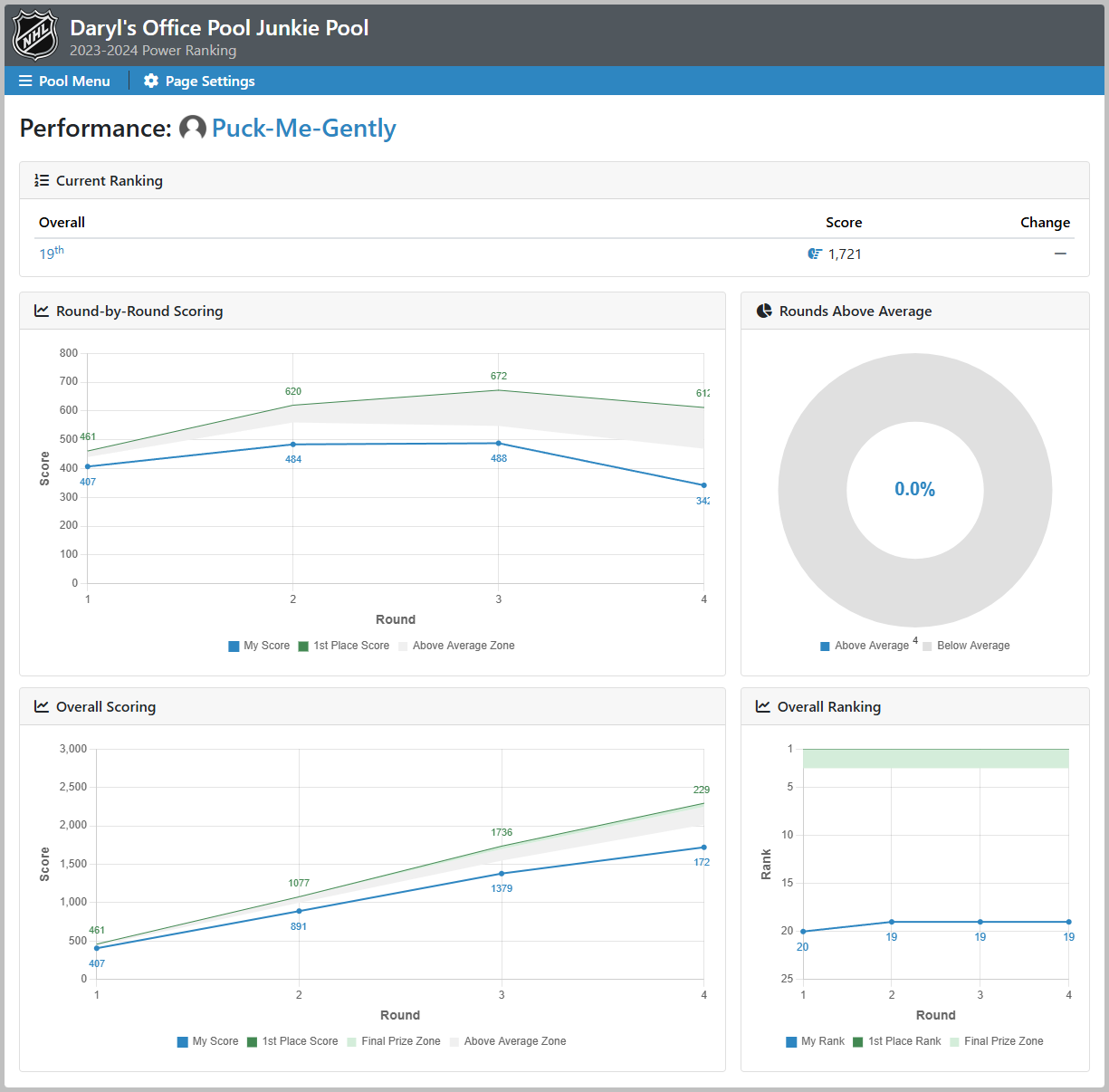
Task: Open the Puck-Me-Gently team link
Action: [x=304, y=128]
